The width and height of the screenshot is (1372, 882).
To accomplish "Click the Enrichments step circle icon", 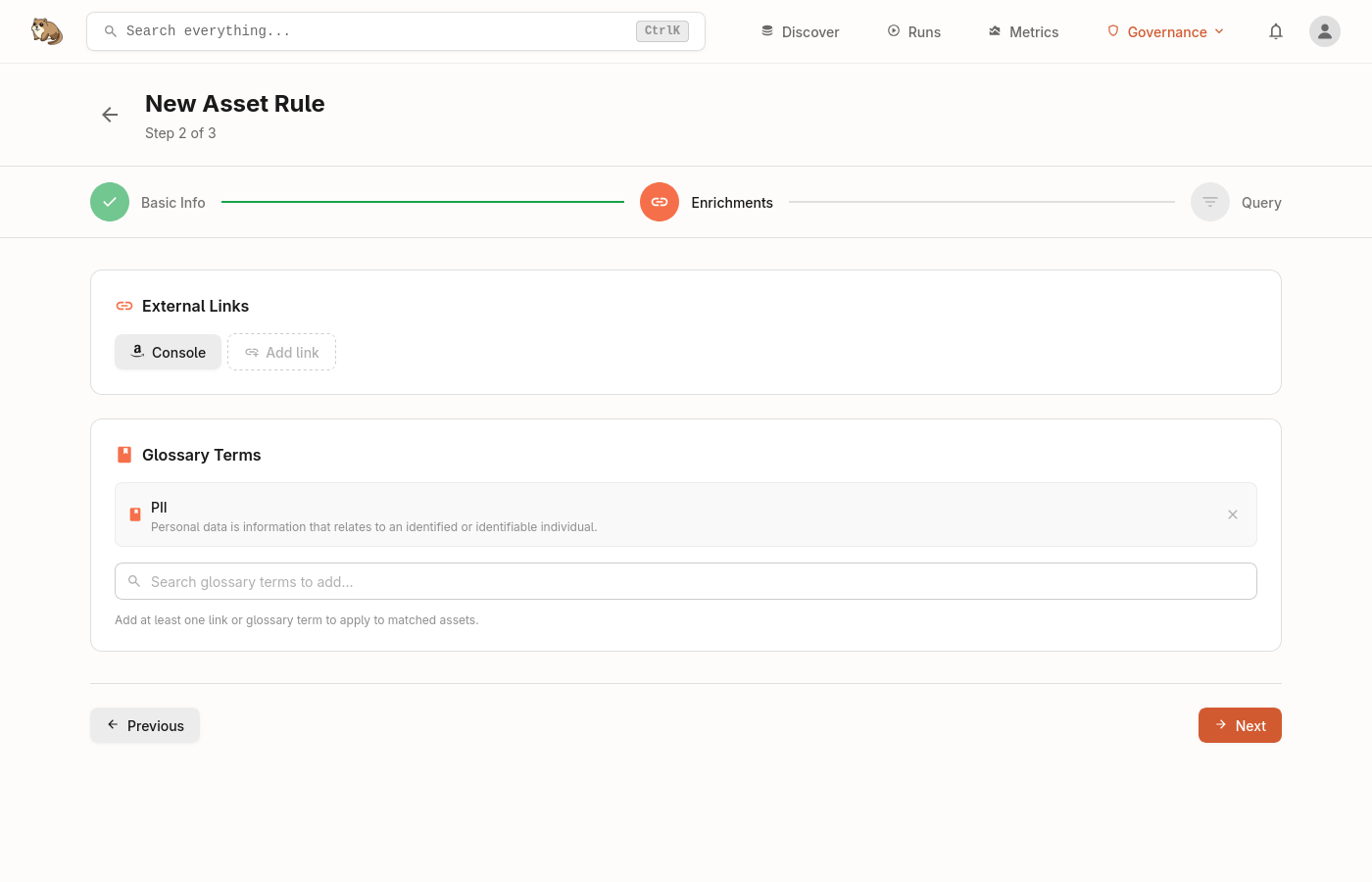I will (x=660, y=202).
